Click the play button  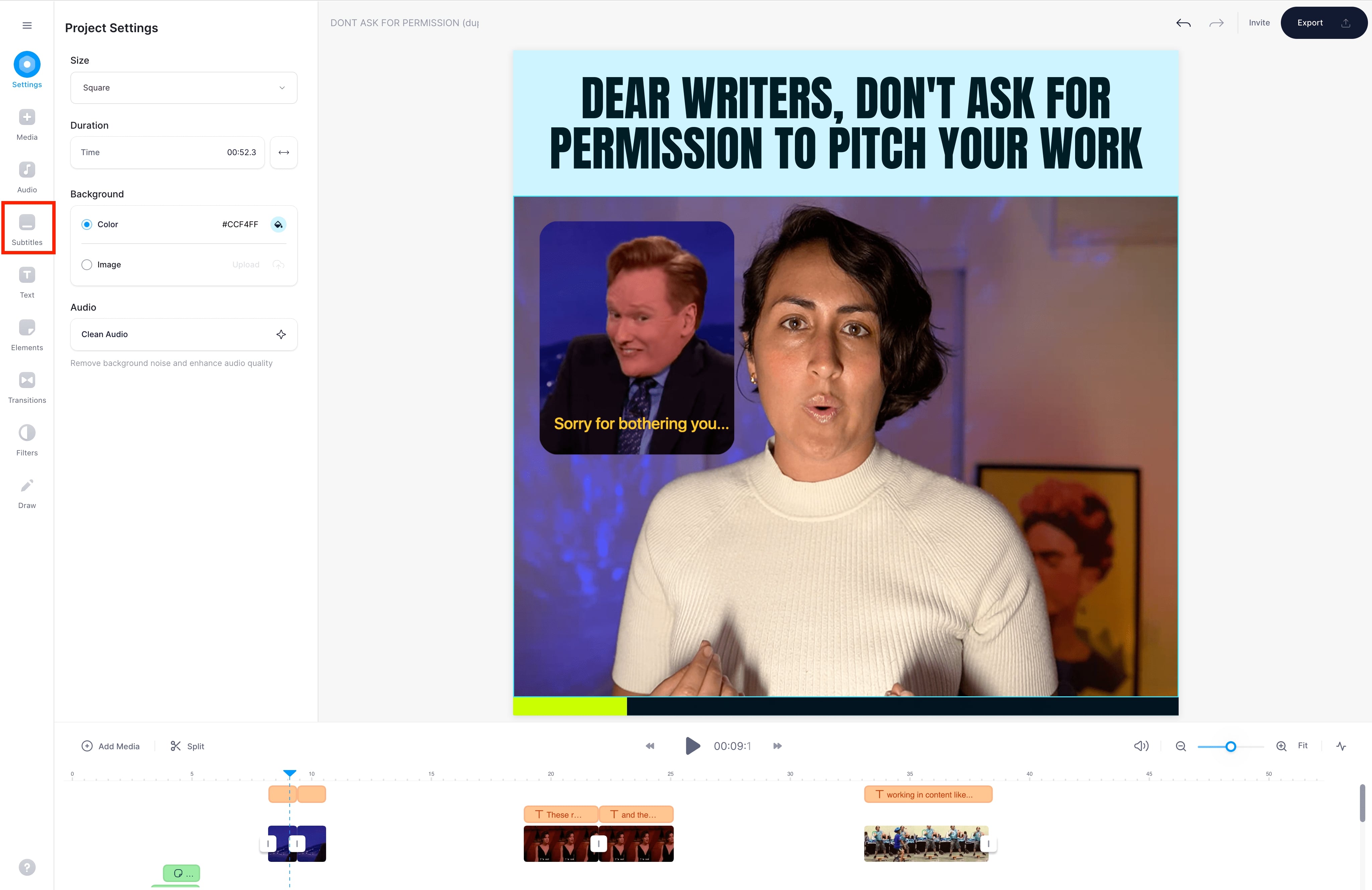click(692, 746)
